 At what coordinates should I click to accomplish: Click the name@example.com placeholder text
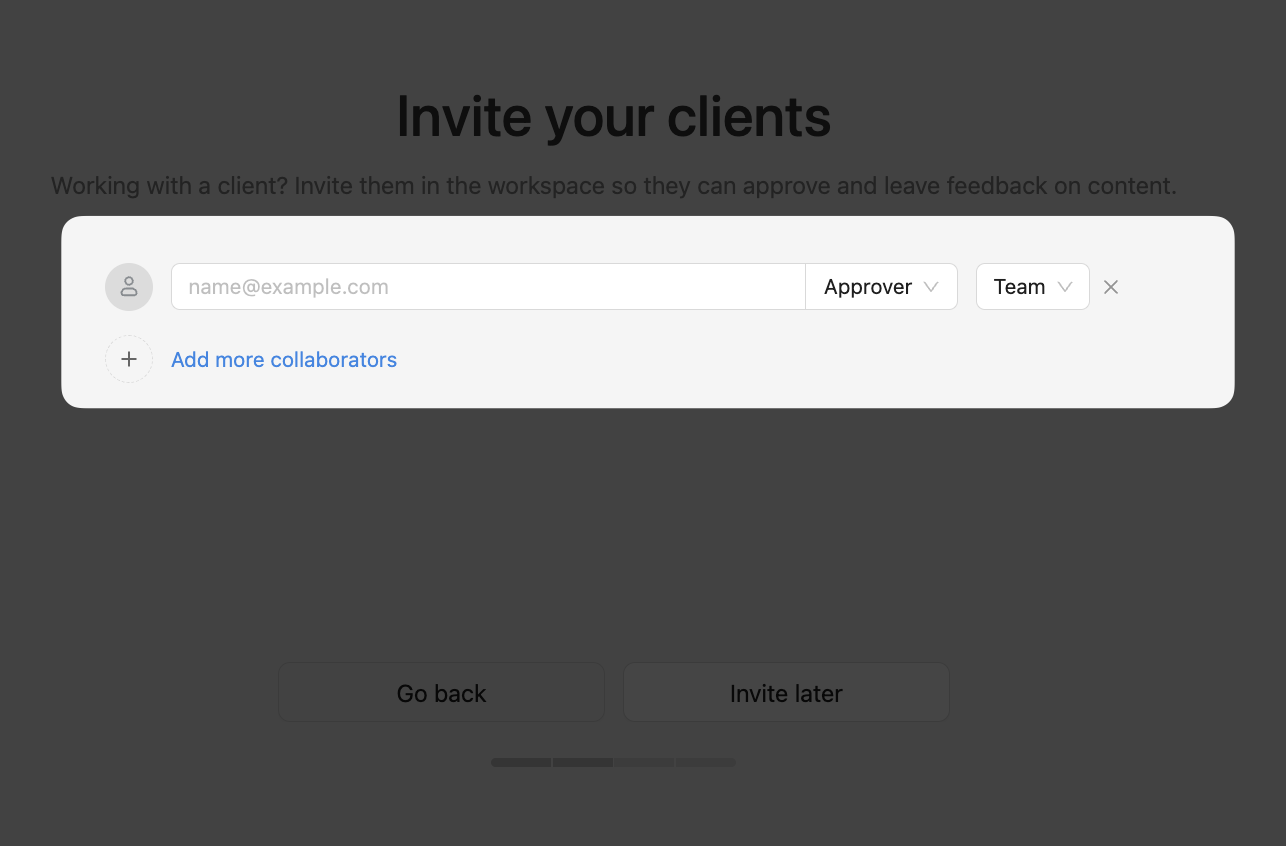[x=289, y=287]
